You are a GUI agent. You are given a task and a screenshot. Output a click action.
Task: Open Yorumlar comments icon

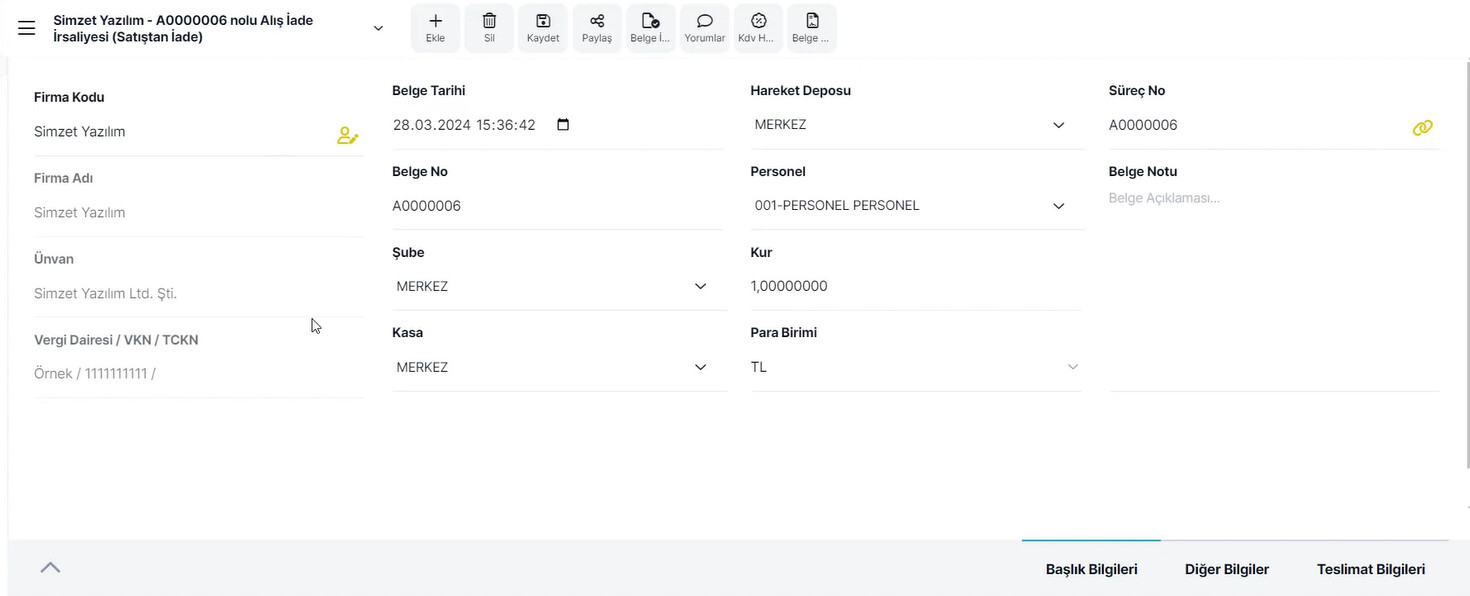tap(705, 21)
